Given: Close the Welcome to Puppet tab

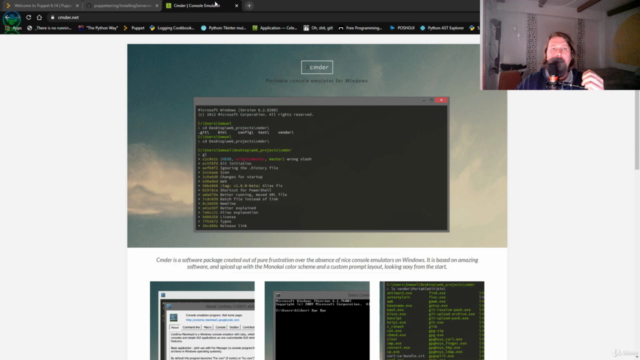Looking at the screenshot, I should coord(77,6).
